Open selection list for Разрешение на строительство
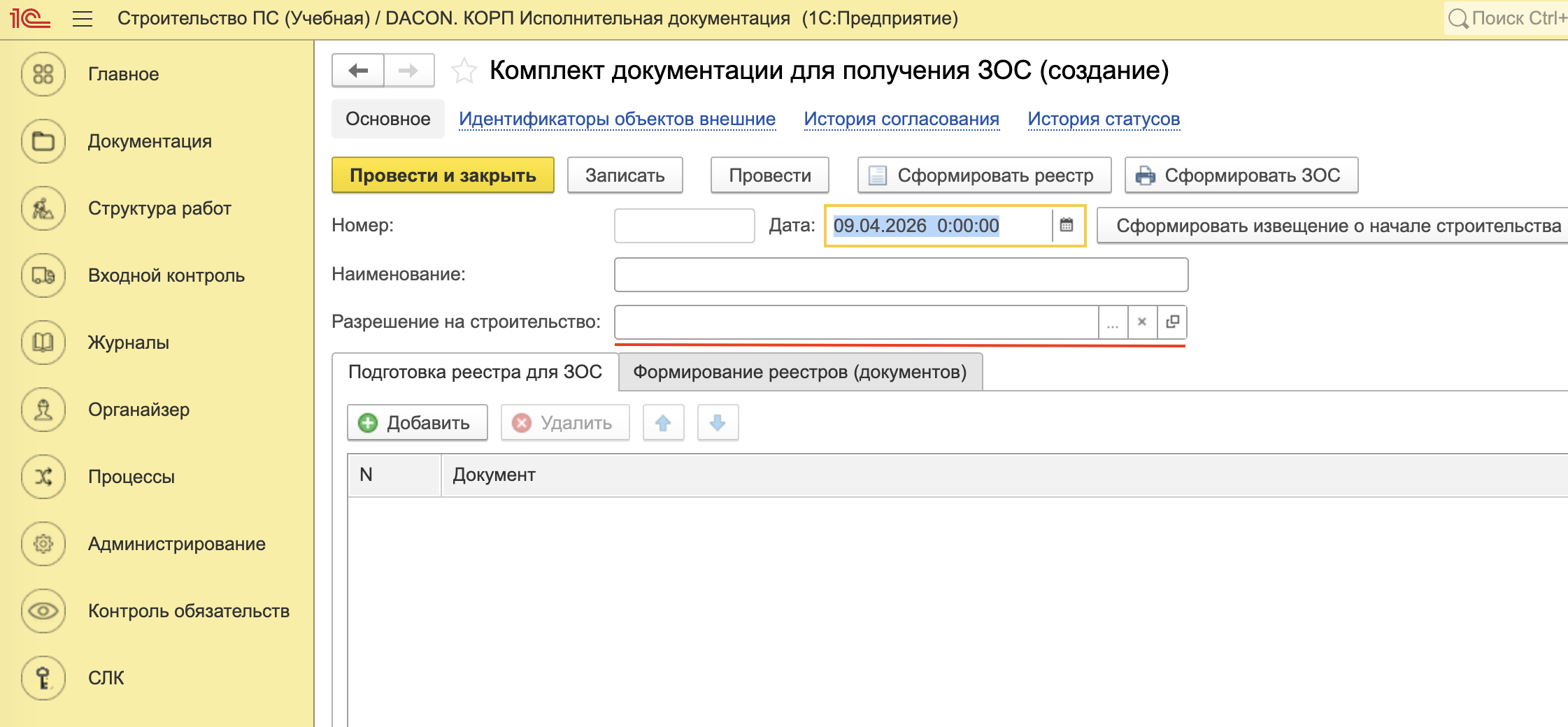This screenshot has height=727, width=1568. 1113,322
